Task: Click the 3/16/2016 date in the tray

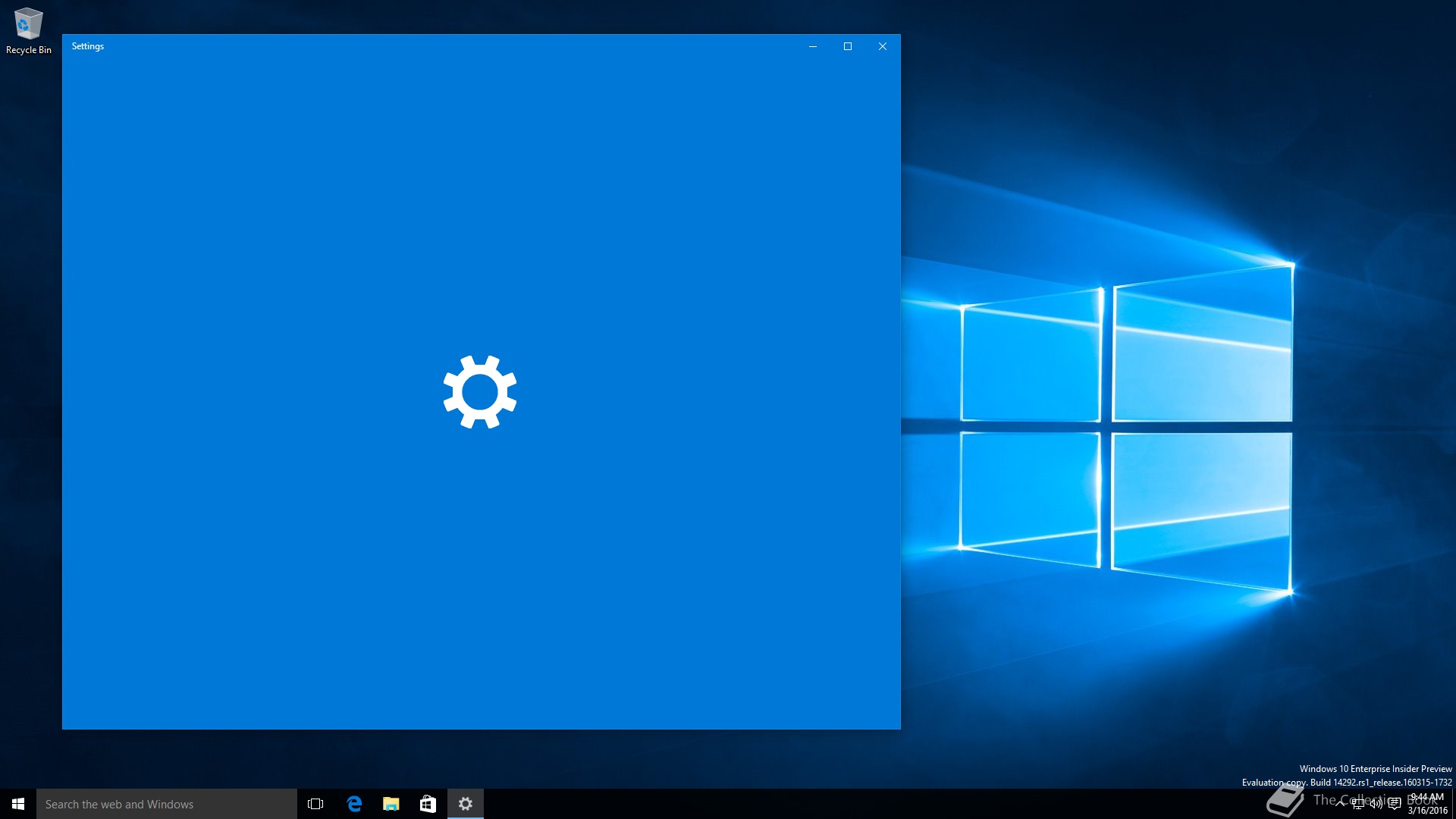Action: click(x=1428, y=811)
